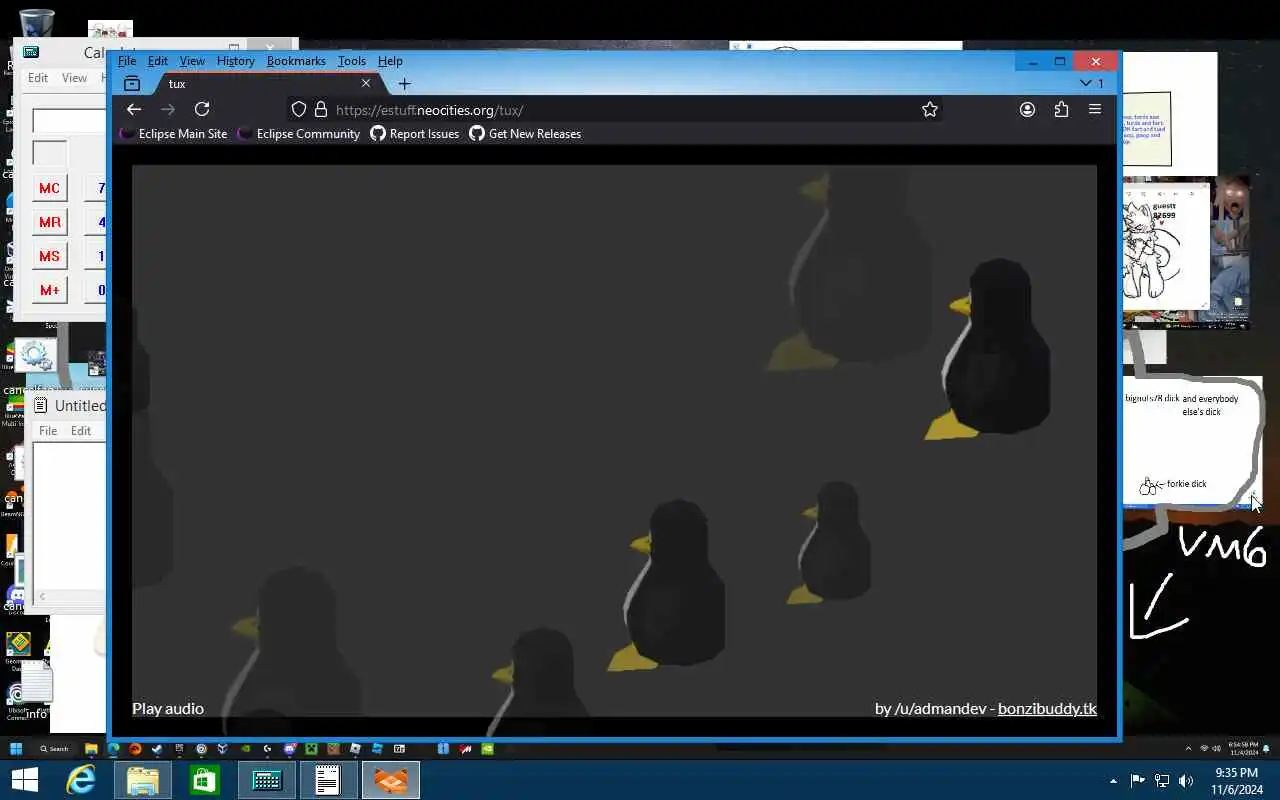
Task: Open the green creeper-face icon on inner taskbar
Action: pyautogui.click(x=311, y=749)
